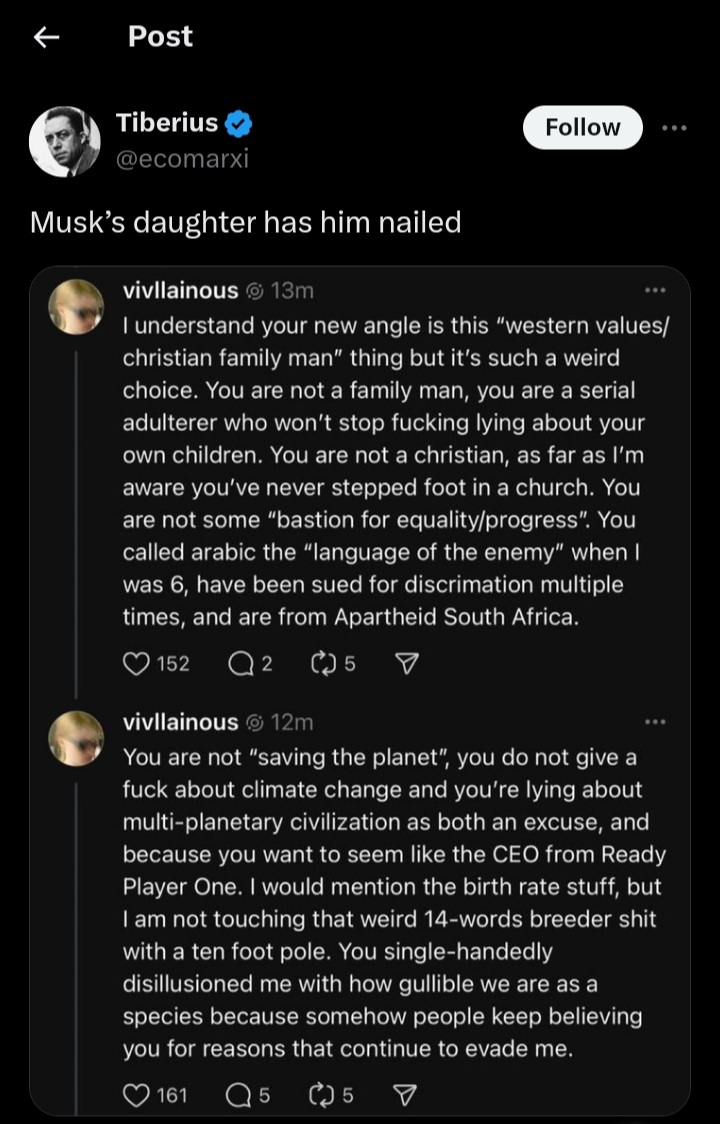The height and width of the screenshot is (1124, 720).
Task: Open vivllainous username on 13m post
Action: coord(180,291)
